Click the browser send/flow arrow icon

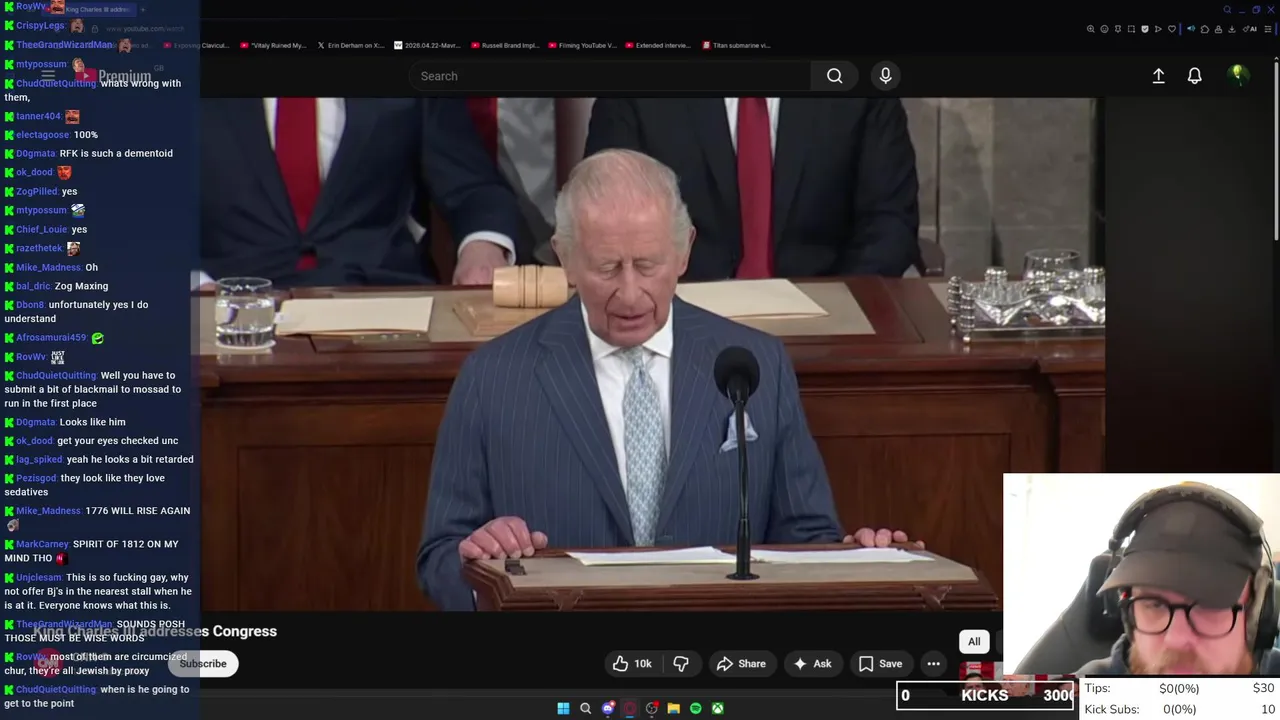1158,29
